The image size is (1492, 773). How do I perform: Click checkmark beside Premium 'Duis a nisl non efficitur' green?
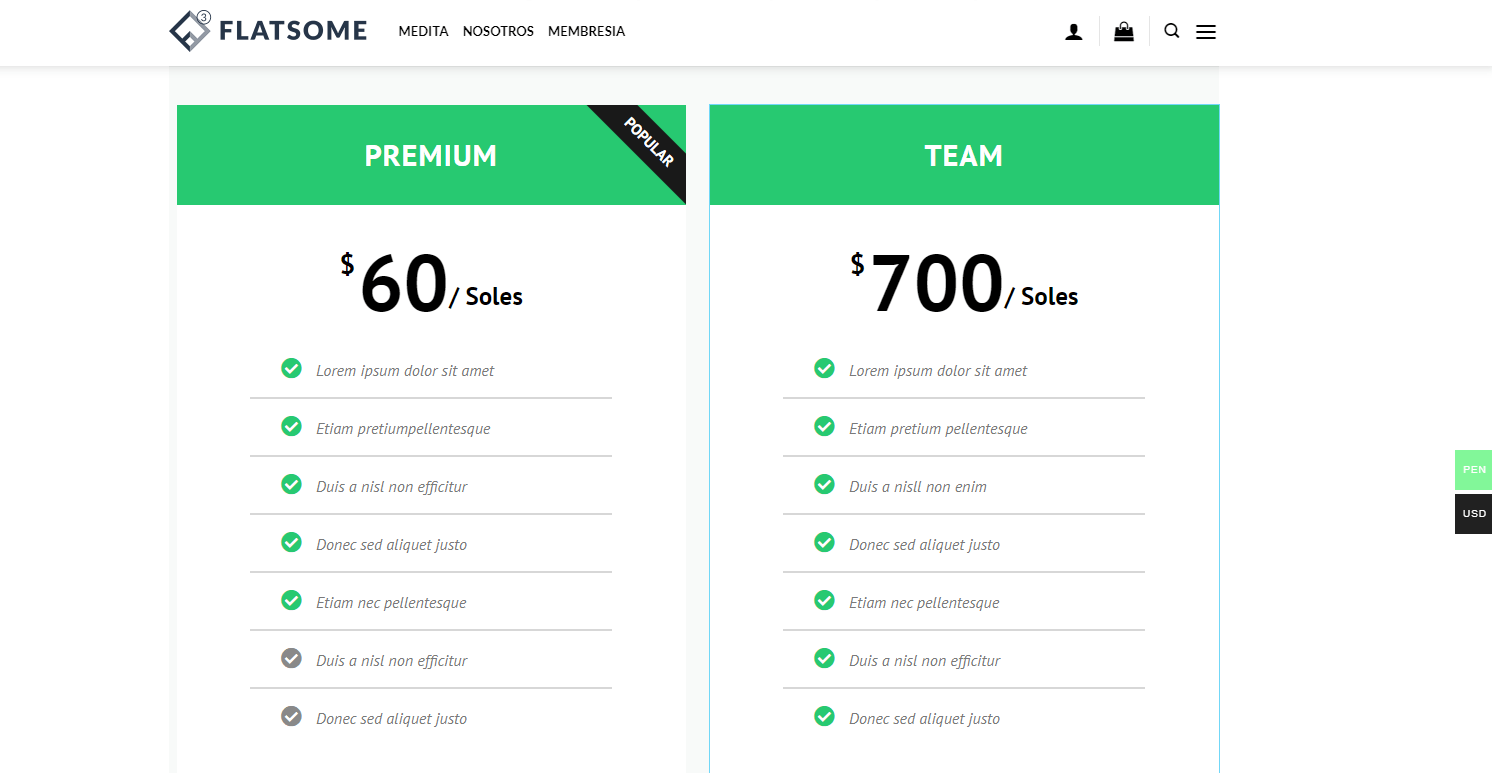[x=291, y=484]
